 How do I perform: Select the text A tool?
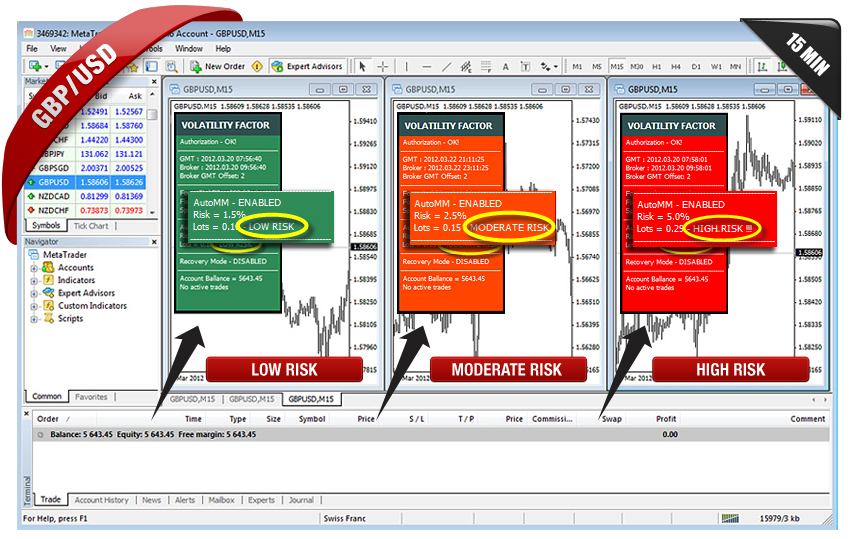tap(505, 66)
